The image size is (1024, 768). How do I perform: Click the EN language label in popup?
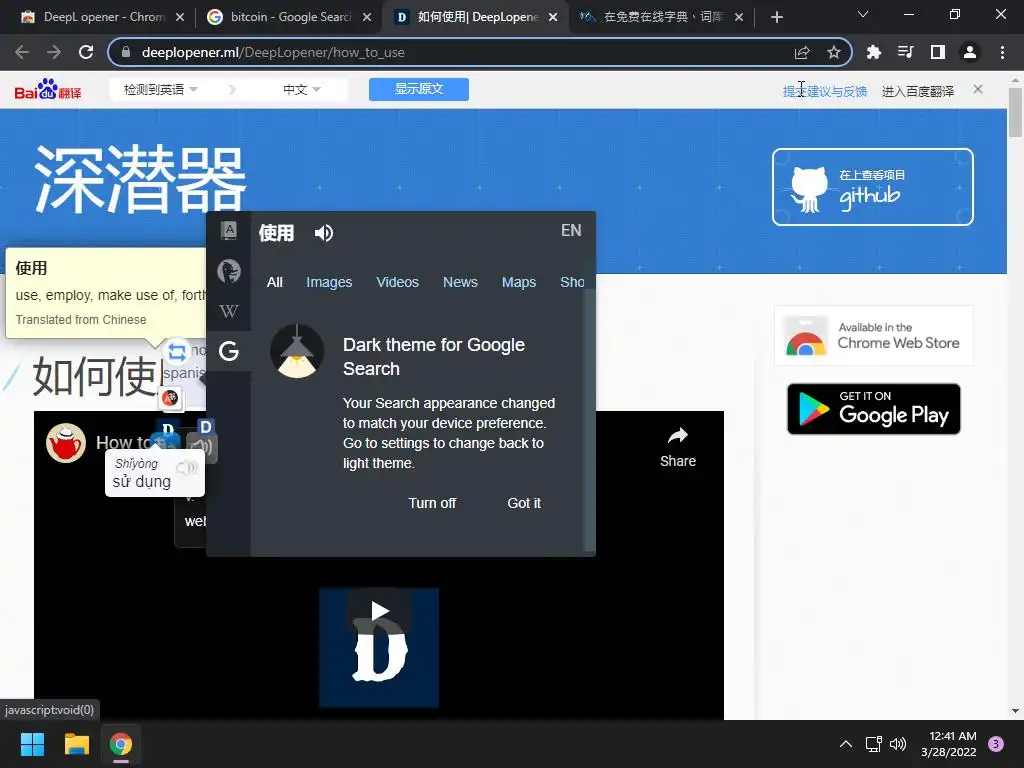pyautogui.click(x=571, y=231)
